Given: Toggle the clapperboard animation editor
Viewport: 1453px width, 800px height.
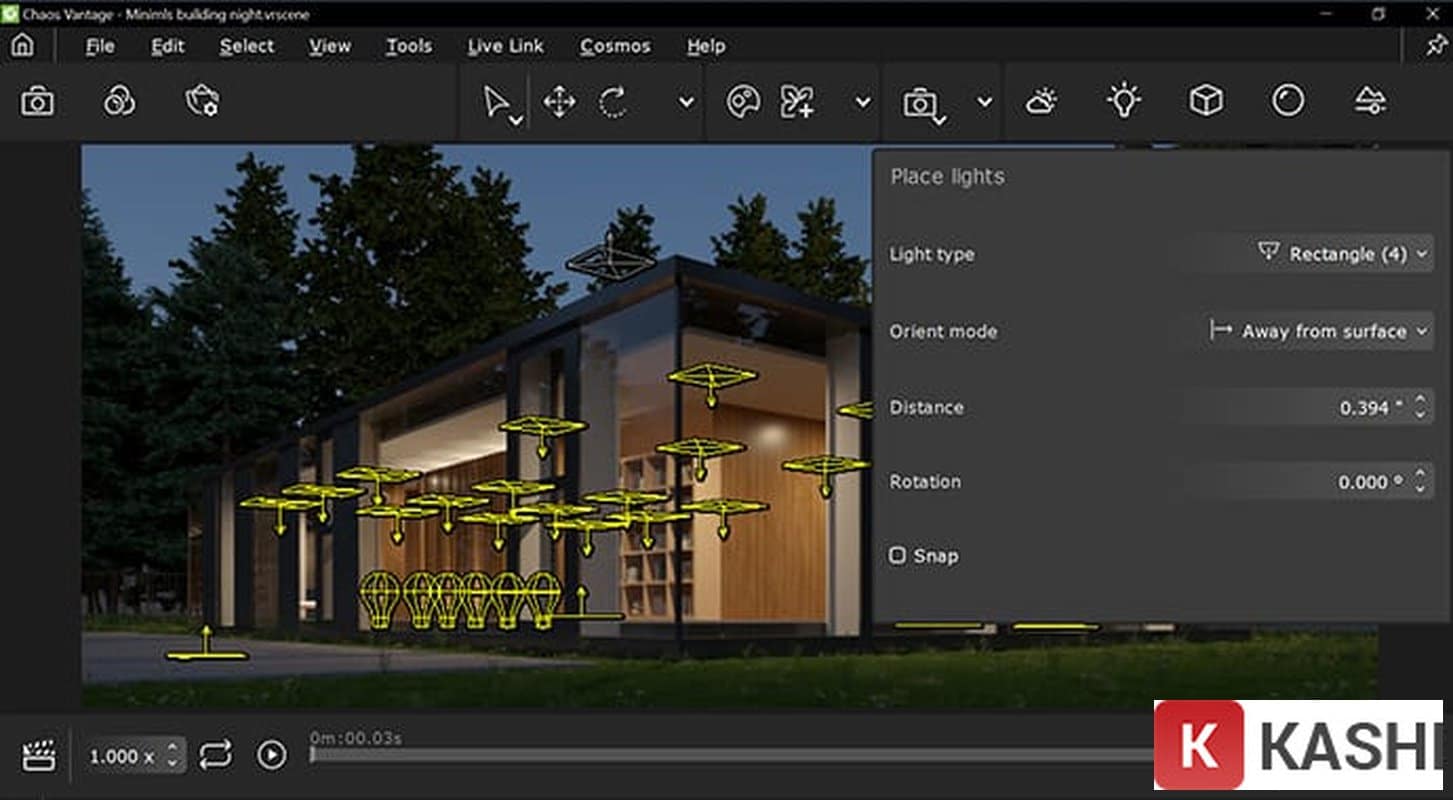Looking at the screenshot, I should click(39, 755).
